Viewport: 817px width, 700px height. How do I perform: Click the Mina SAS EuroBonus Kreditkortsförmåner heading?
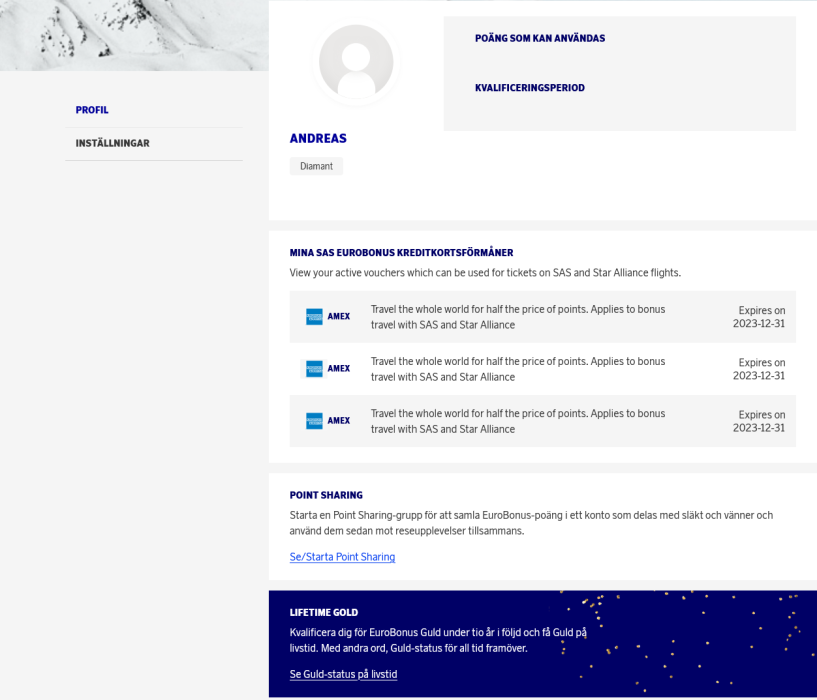click(x=401, y=253)
